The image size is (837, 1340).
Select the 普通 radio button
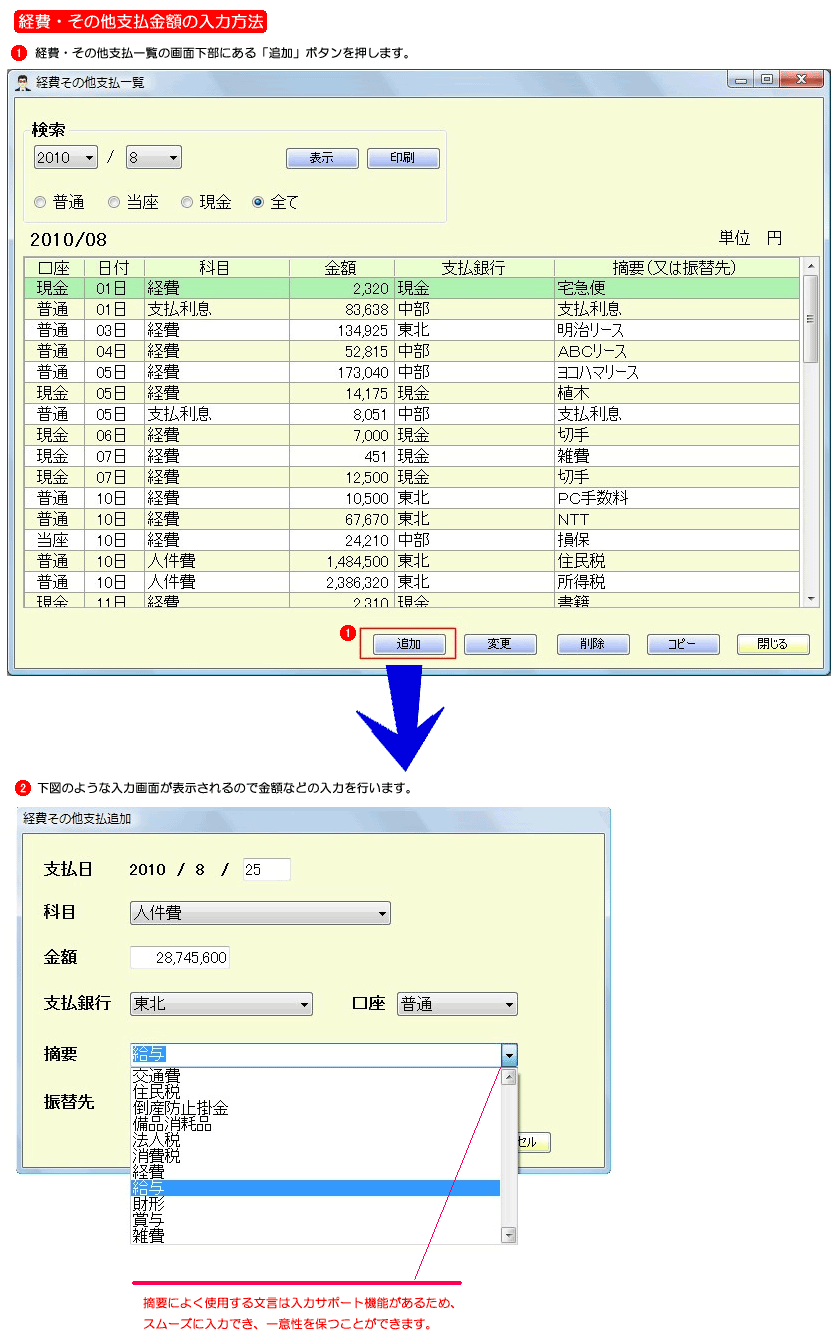click(x=40, y=202)
